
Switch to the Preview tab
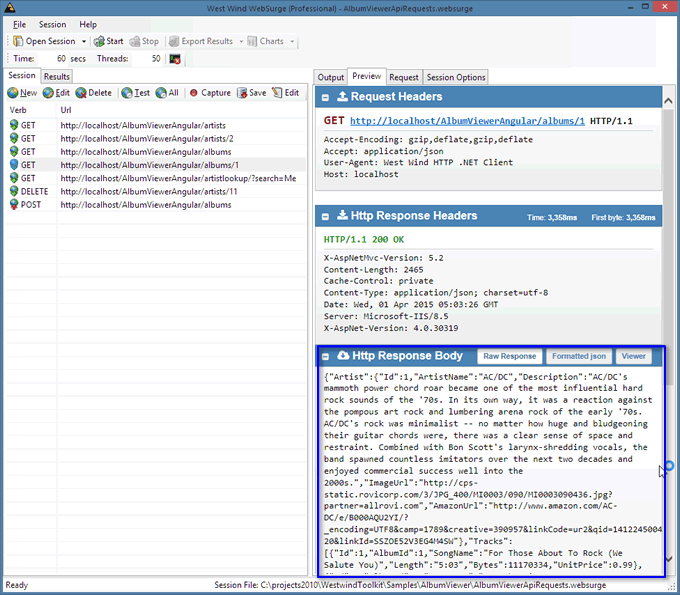coord(366,76)
